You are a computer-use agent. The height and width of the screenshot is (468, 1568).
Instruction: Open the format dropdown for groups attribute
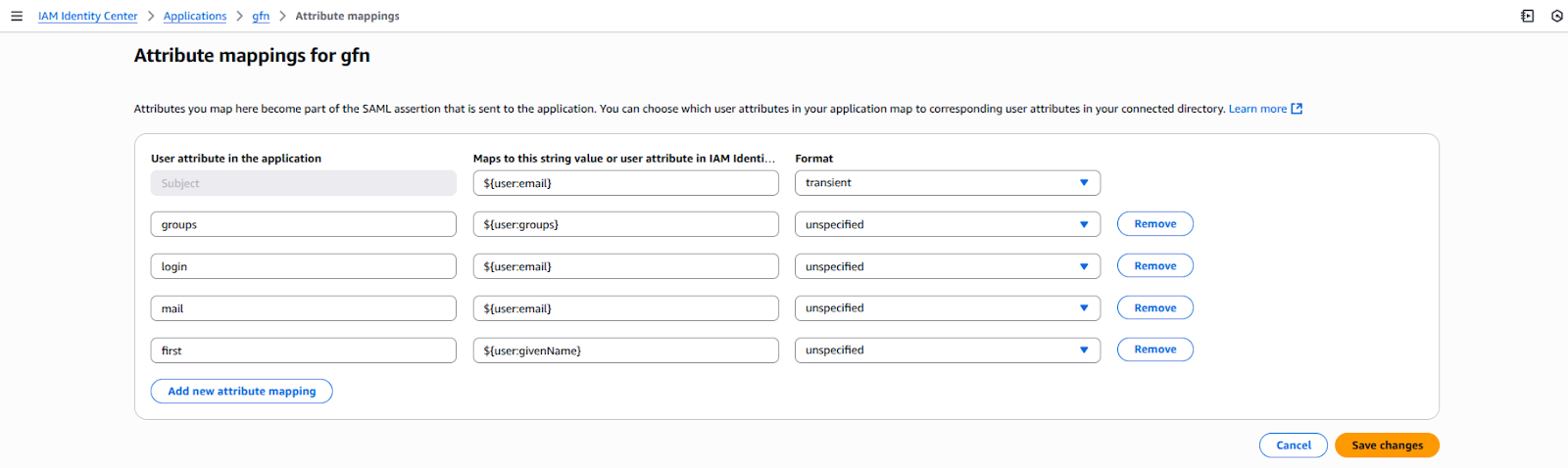pos(947,224)
